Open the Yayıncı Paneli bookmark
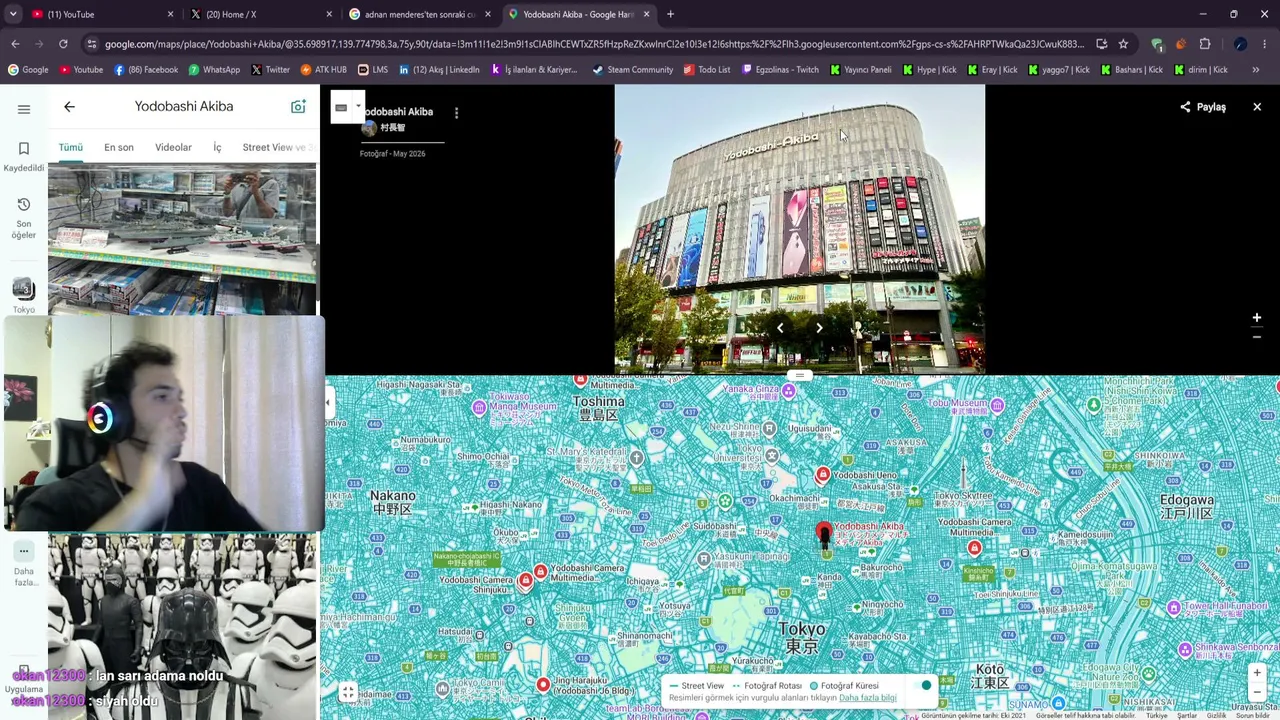 pyautogui.click(x=860, y=70)
